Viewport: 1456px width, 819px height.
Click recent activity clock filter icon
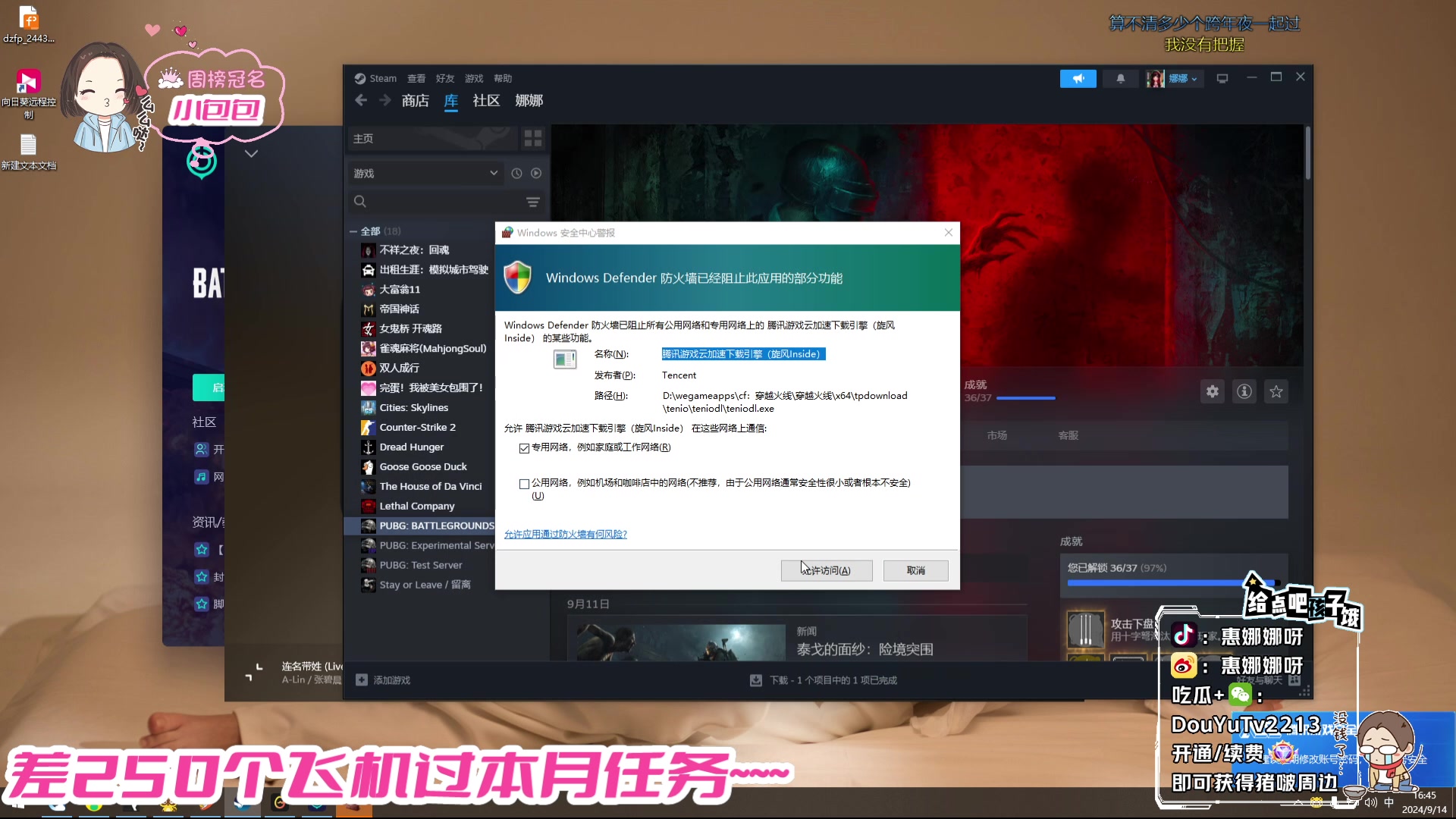tap(516, 173)
